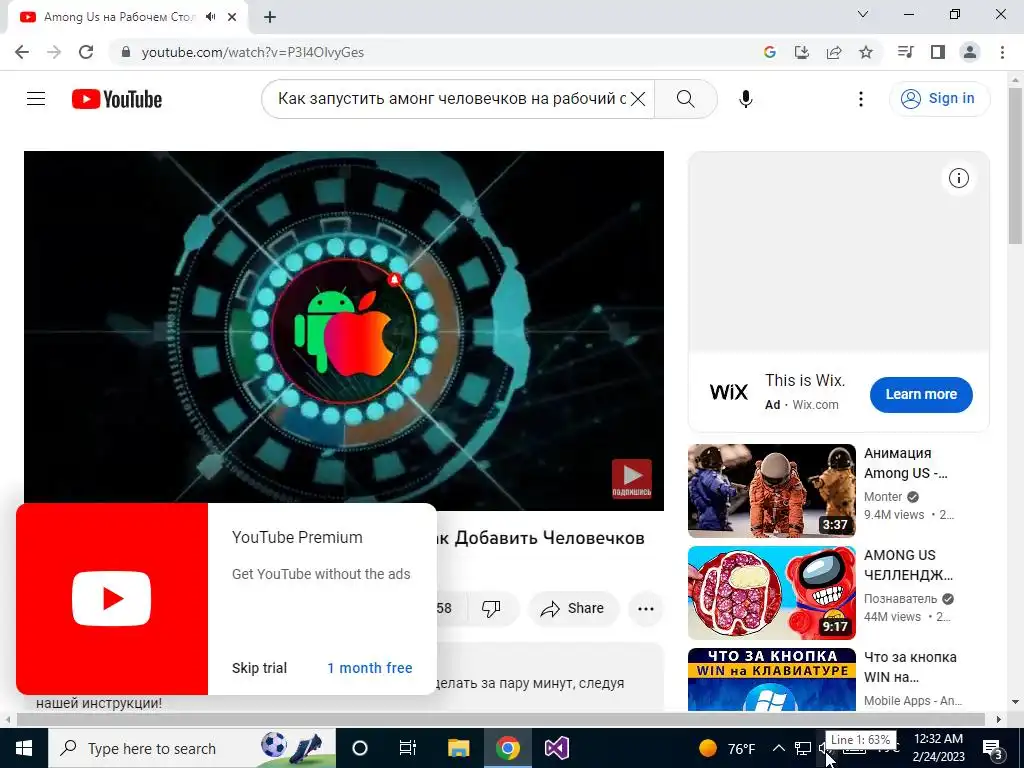This screenshot has width=1024, height=768.
Task: Open Что за кнопка WIN thumbnail
Action: (x=771, y=679)
